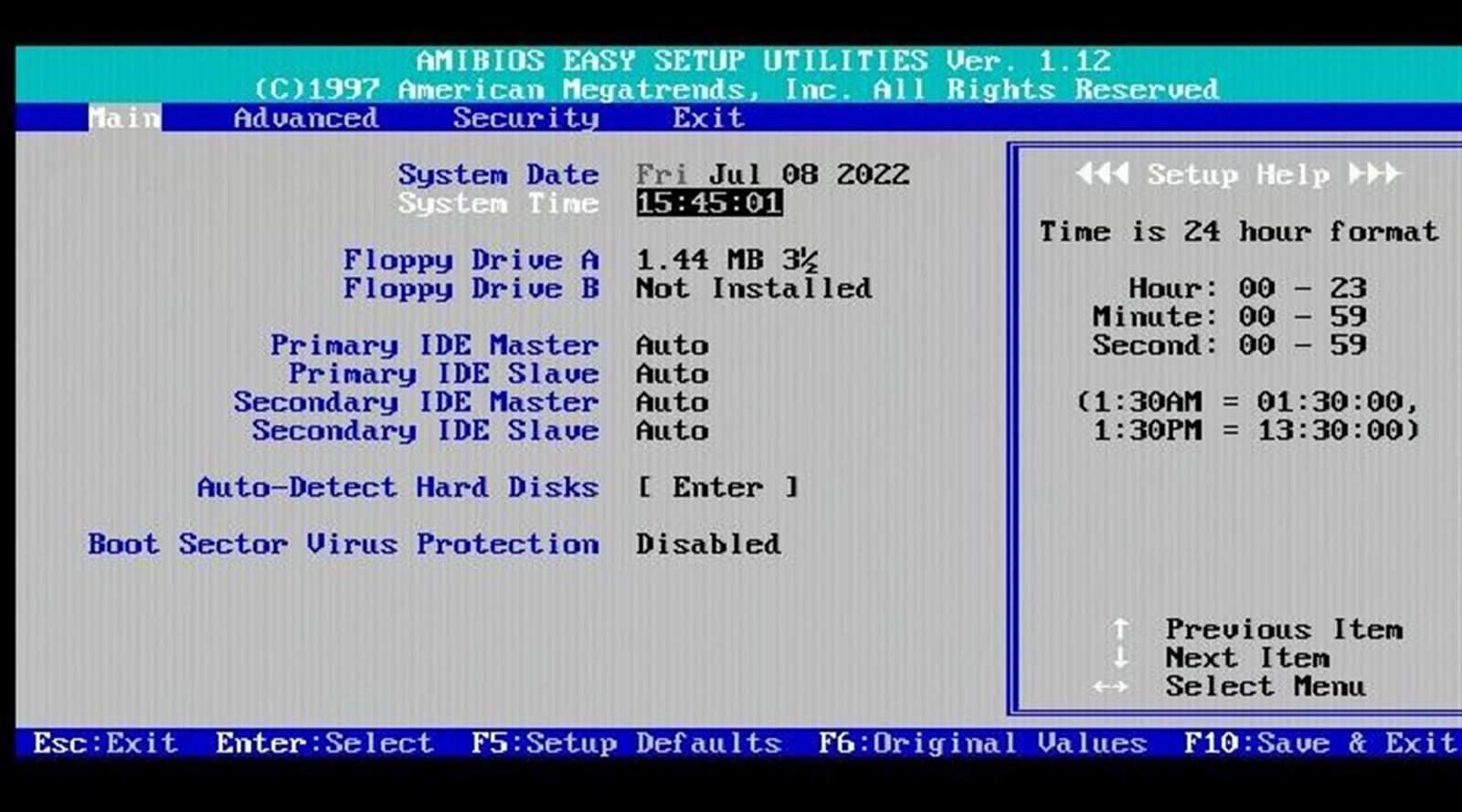Select the highlighted System Time field
The image size is (1462, 812).
(x=709, y=203)
